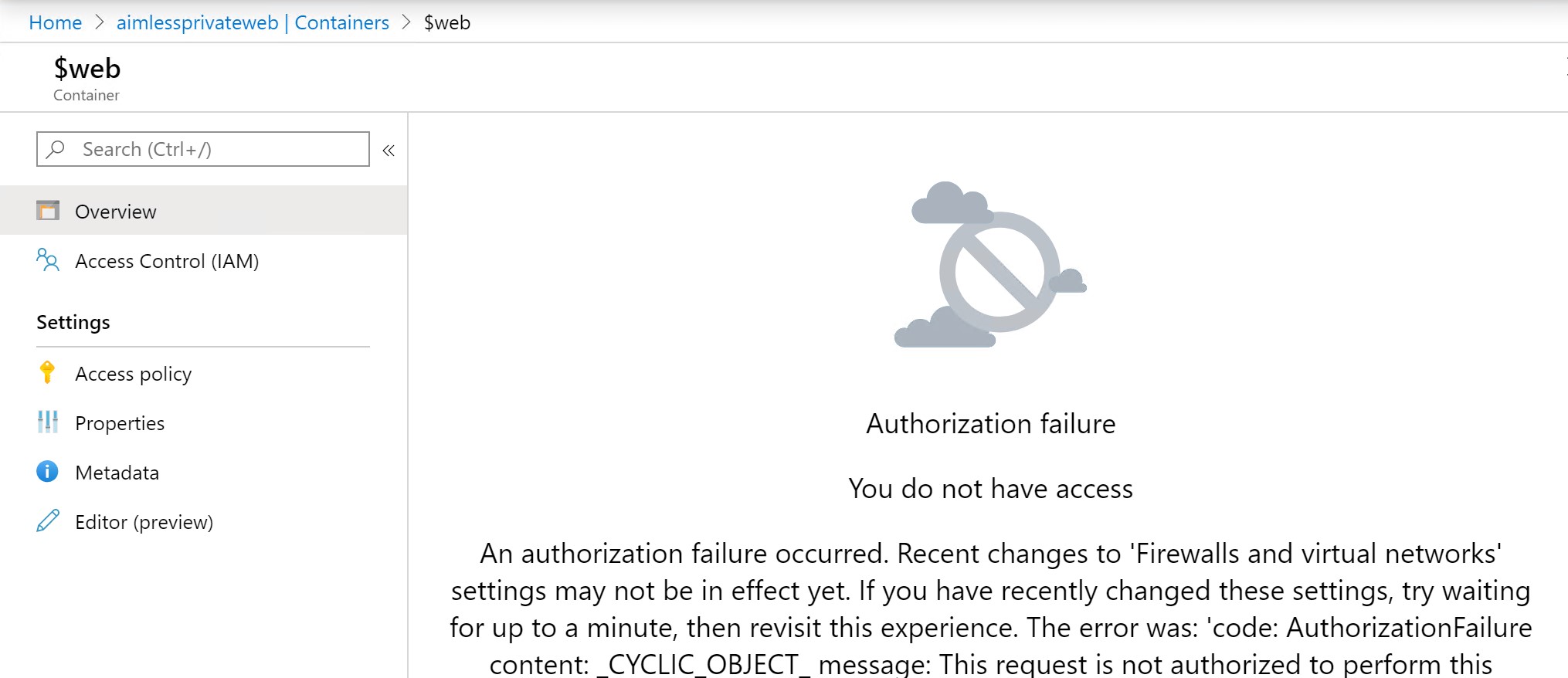The height and width of the screenshot is (678, 1568).
Task: Click the Properties bars icon
Action: (48, 422)
